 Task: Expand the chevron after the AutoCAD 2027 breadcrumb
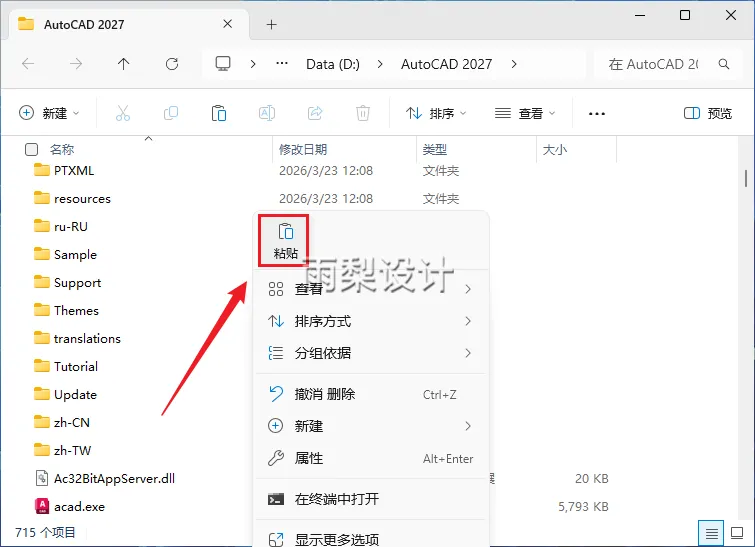[x=514, y=64]
